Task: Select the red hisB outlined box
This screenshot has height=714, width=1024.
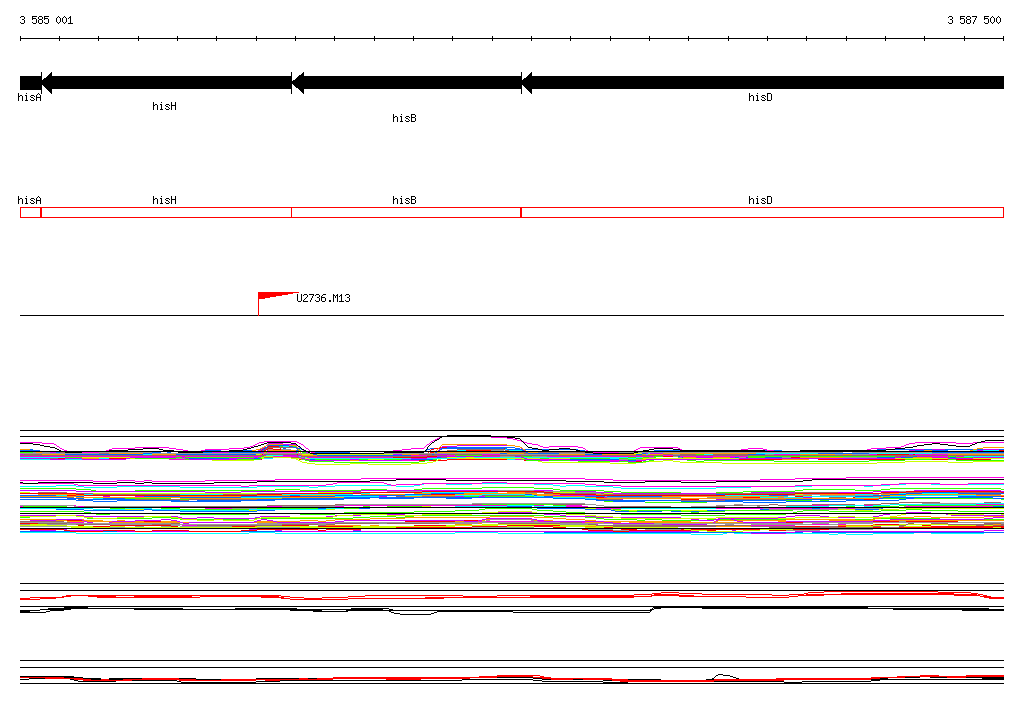Action: click(406, 212)
